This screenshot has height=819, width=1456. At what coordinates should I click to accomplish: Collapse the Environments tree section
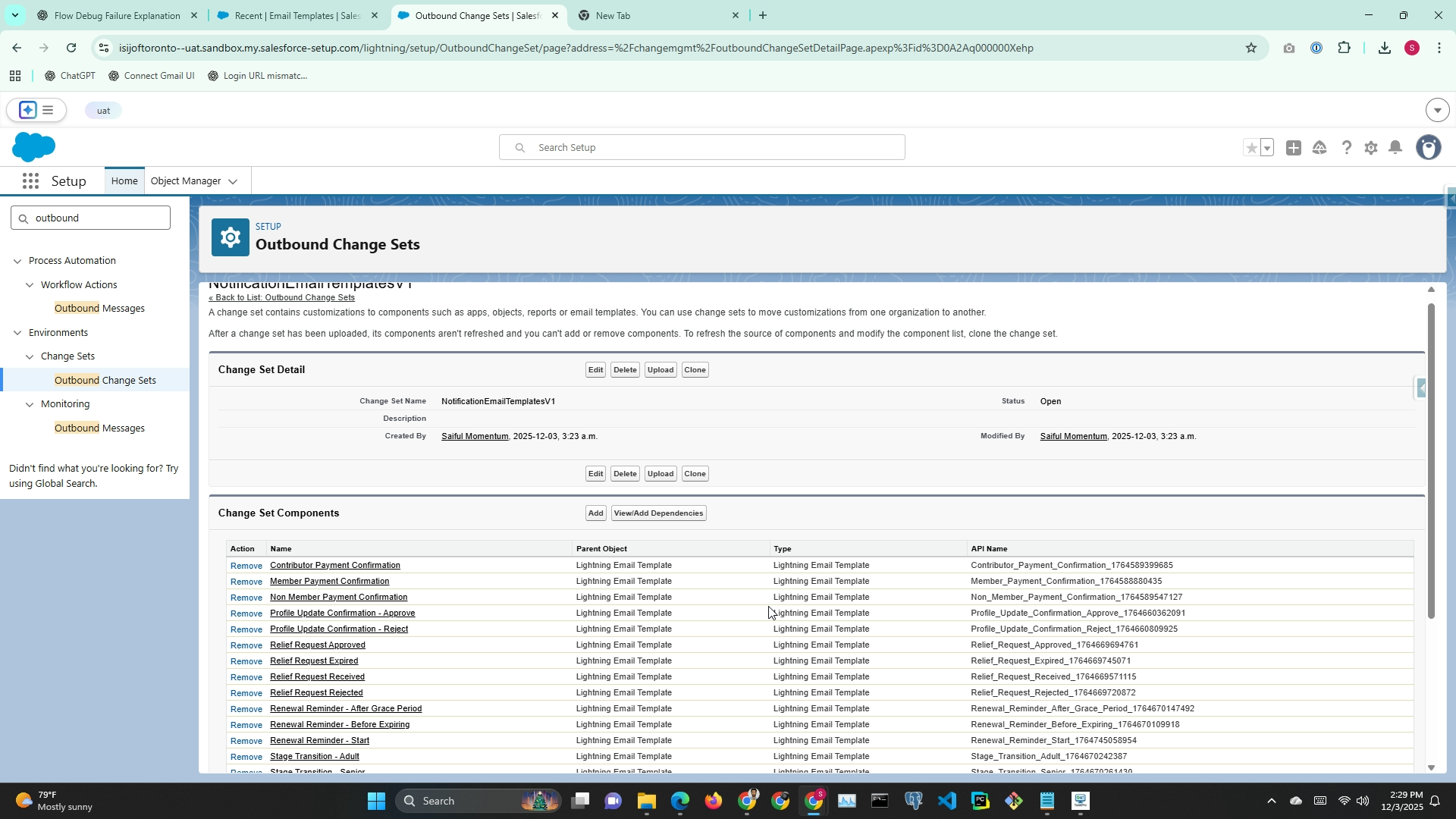coord(17,333)
